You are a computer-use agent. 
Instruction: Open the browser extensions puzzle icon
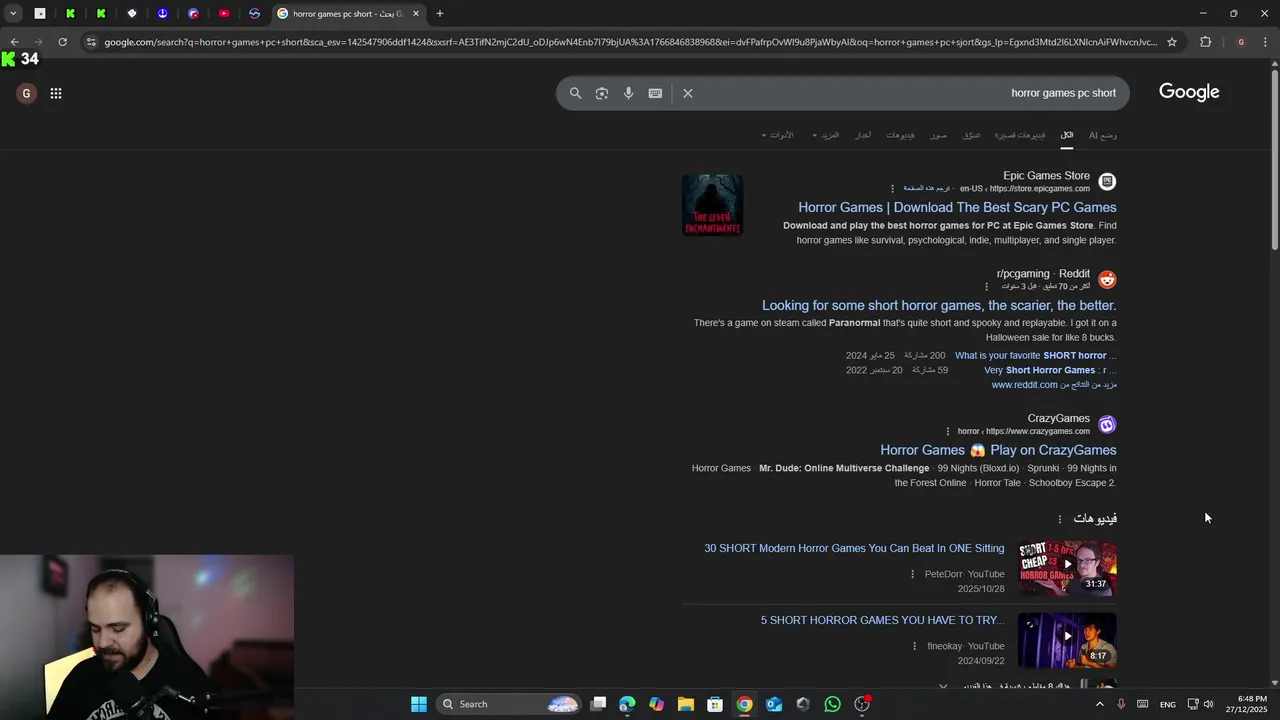click(1205, 42)
